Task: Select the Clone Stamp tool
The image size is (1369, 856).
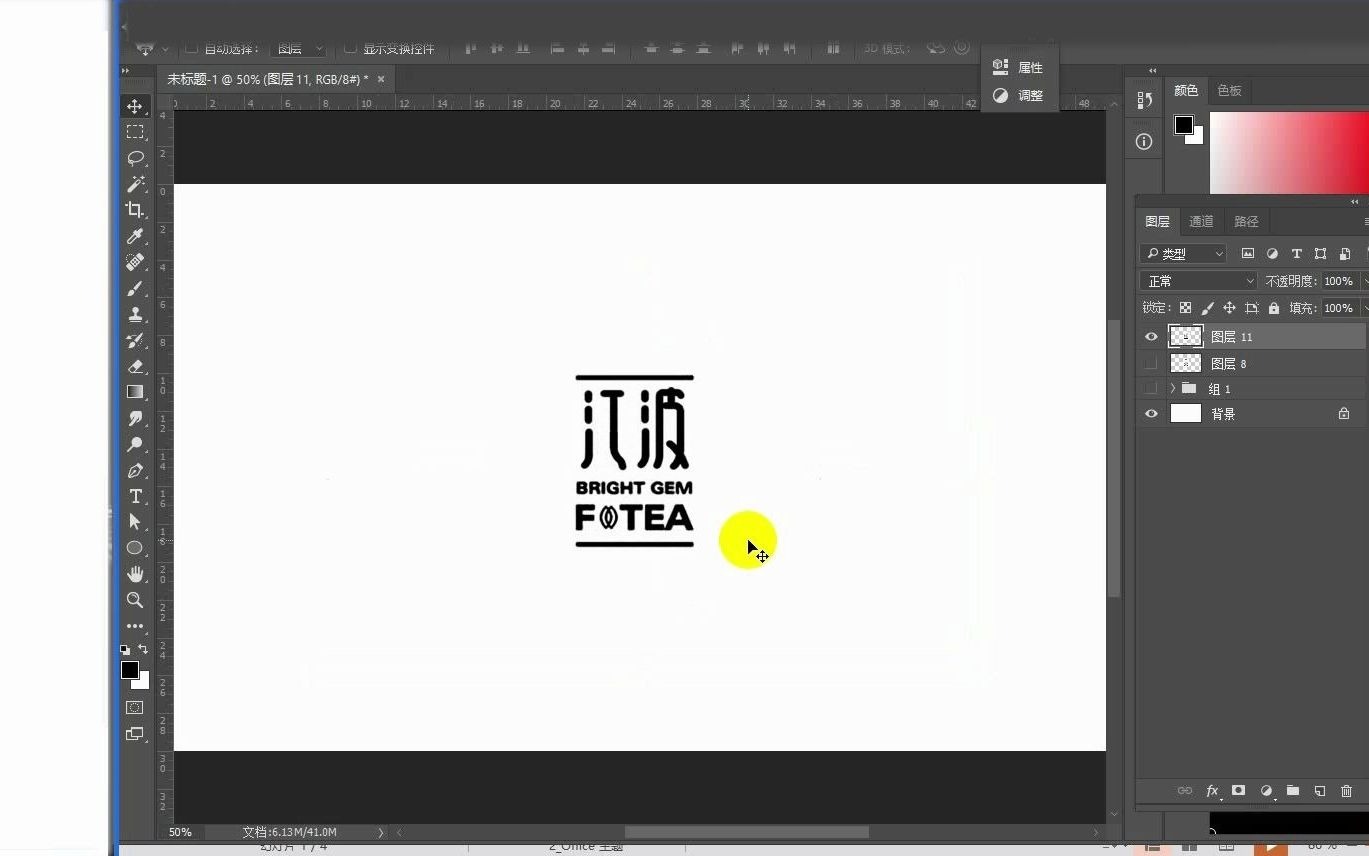Action: [135, 314]
